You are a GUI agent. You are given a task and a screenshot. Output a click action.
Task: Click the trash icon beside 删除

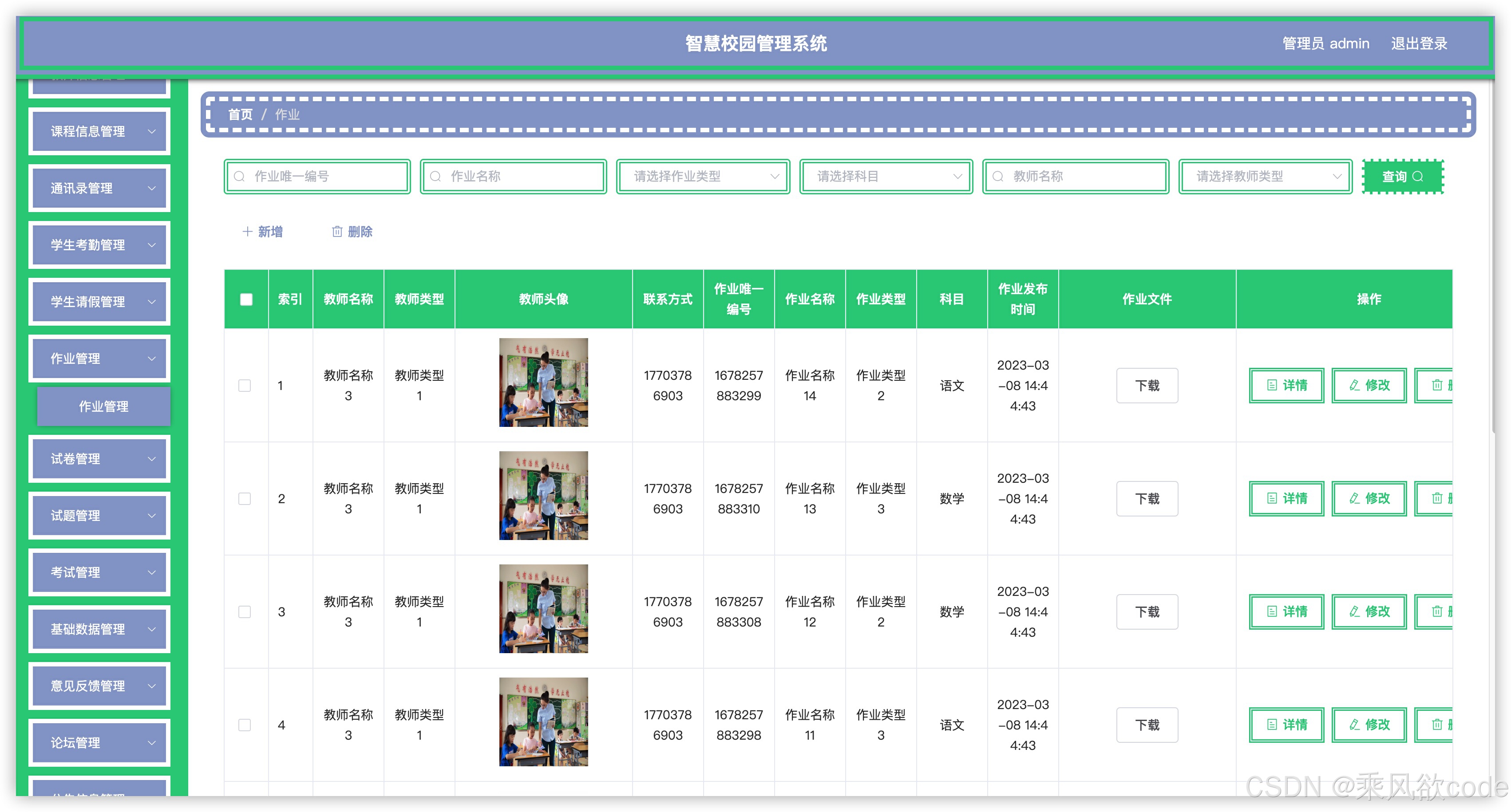(336, 232)
